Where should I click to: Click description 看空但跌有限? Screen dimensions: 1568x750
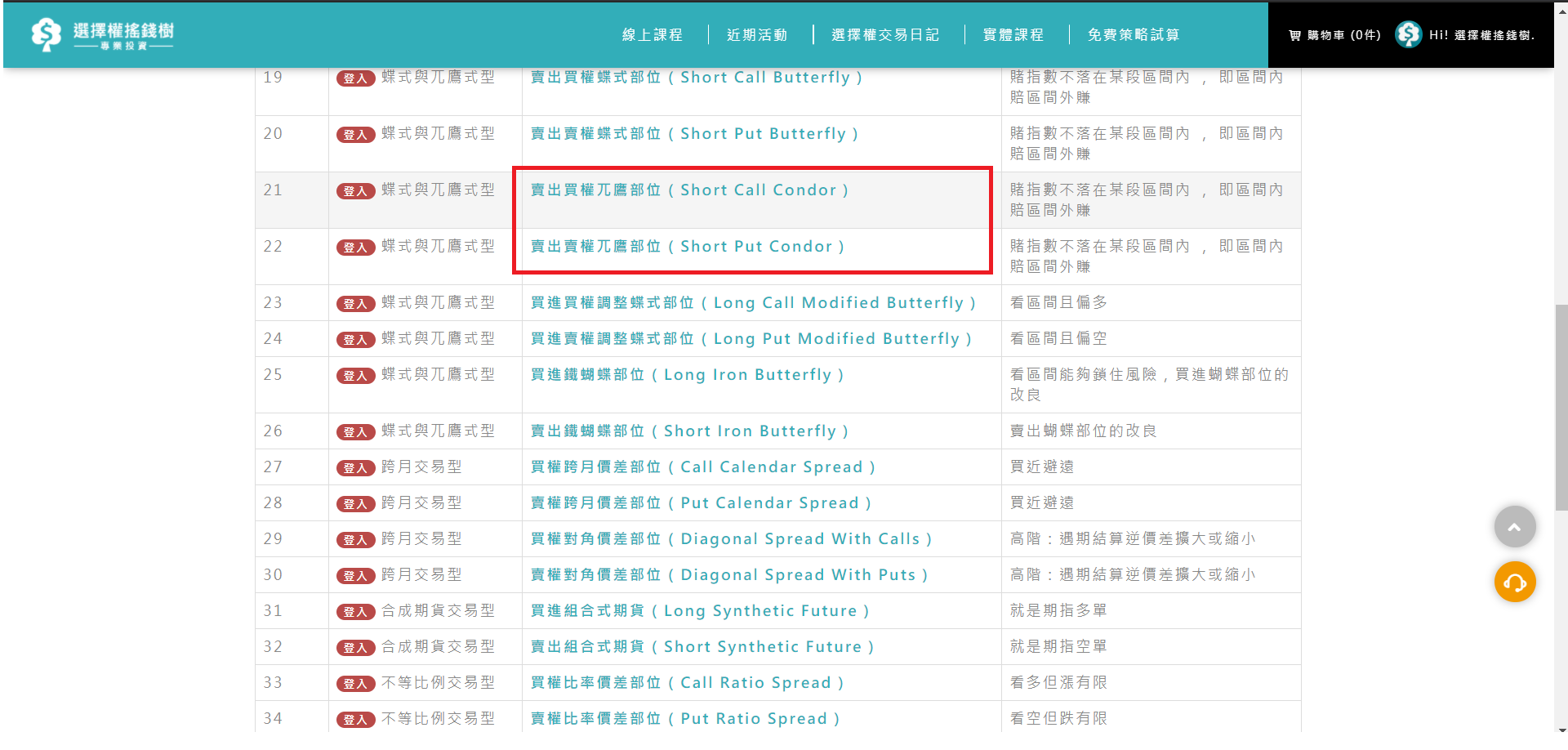(x=1058, y=718)
